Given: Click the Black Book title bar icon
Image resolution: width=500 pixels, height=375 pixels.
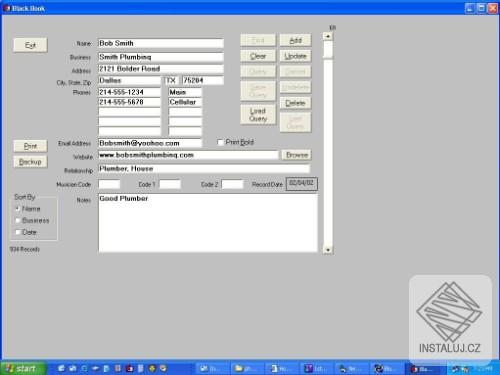Looking at the screenshot, I should pyautogui.click(x=6, y=8).
